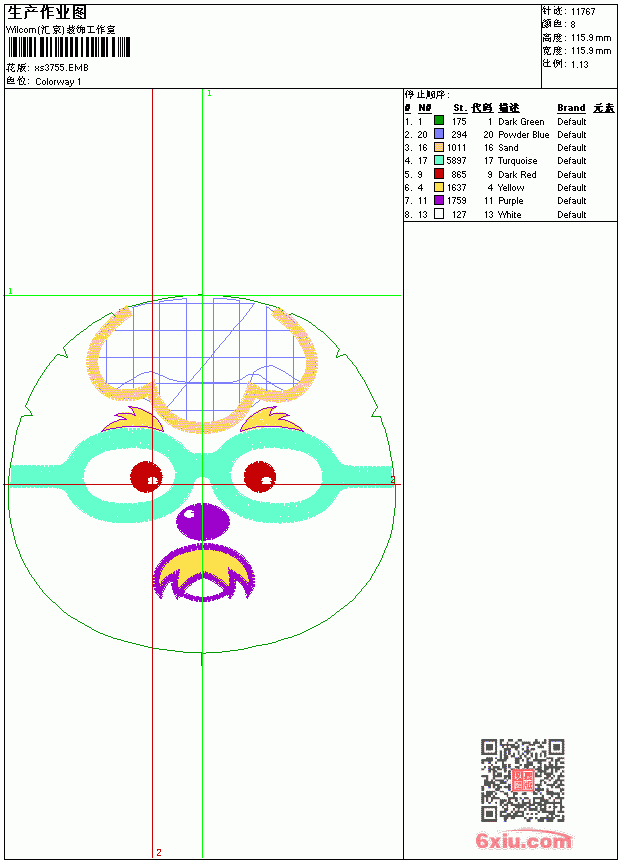Click the stitch count value 11767
Viewport: 620px width, 860px height.
(583, 12)
